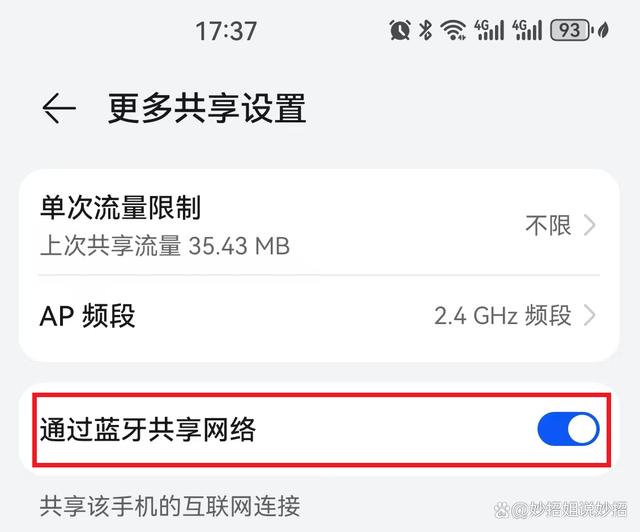Tap the Bluetooth status bar icon
Screen dimensions: 640x532
point(426,30)
